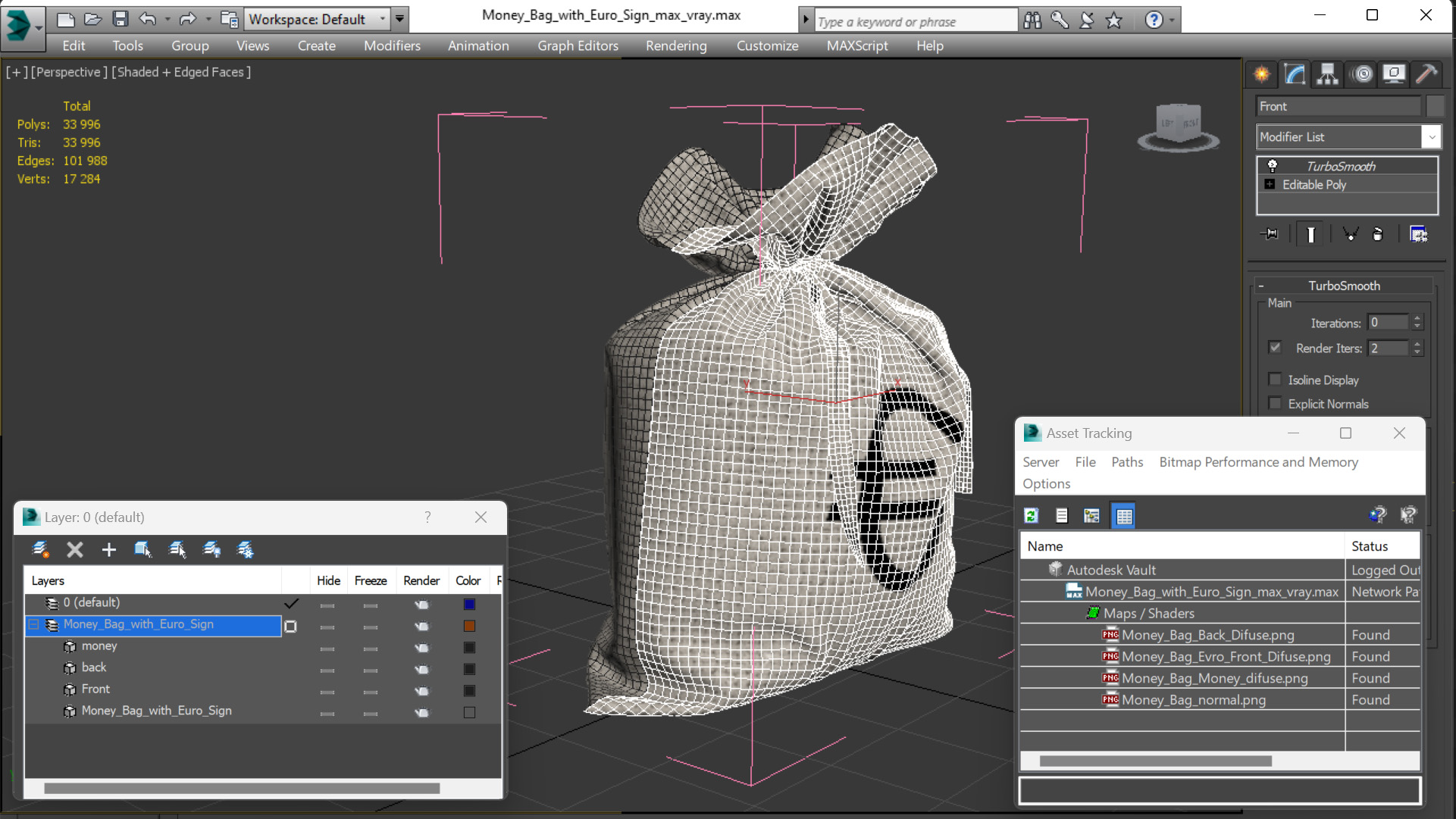Click the binoculars search icon
This screenshot has height=819, width=1456.
click(x=1032, y=20)
